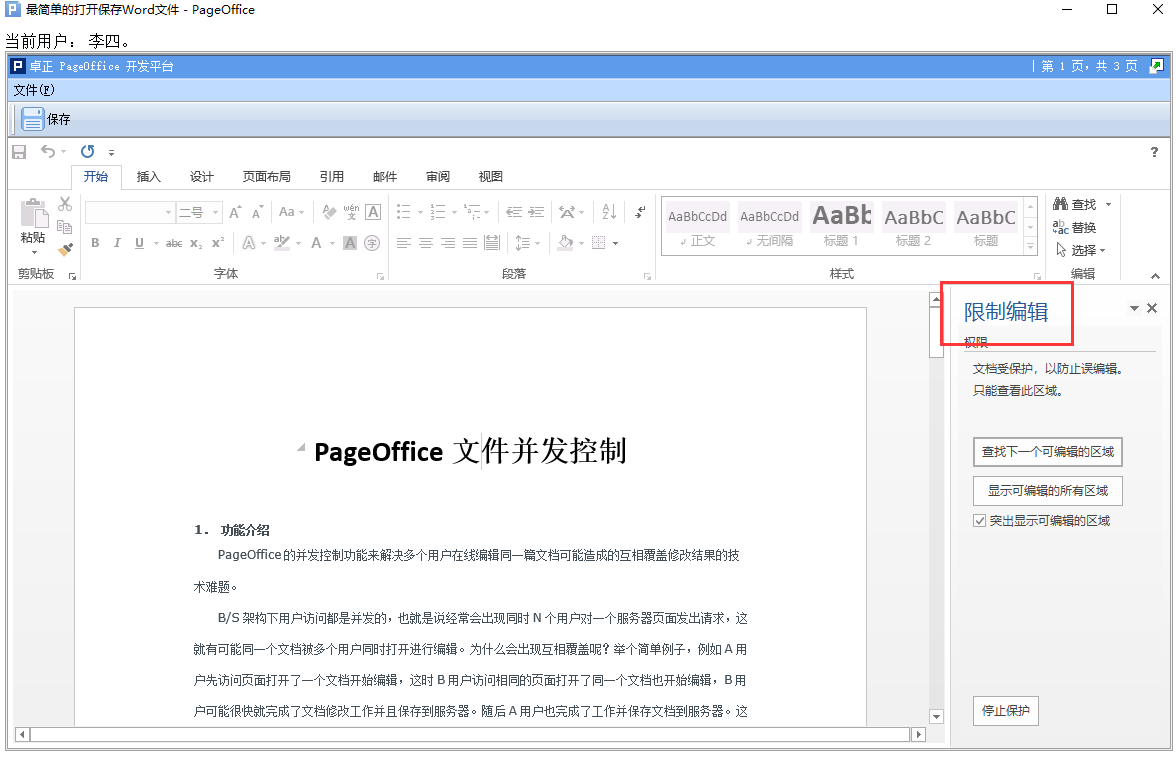
Task: Switch to the 设计 ribbon tab
Action: [x=202, y=176]
